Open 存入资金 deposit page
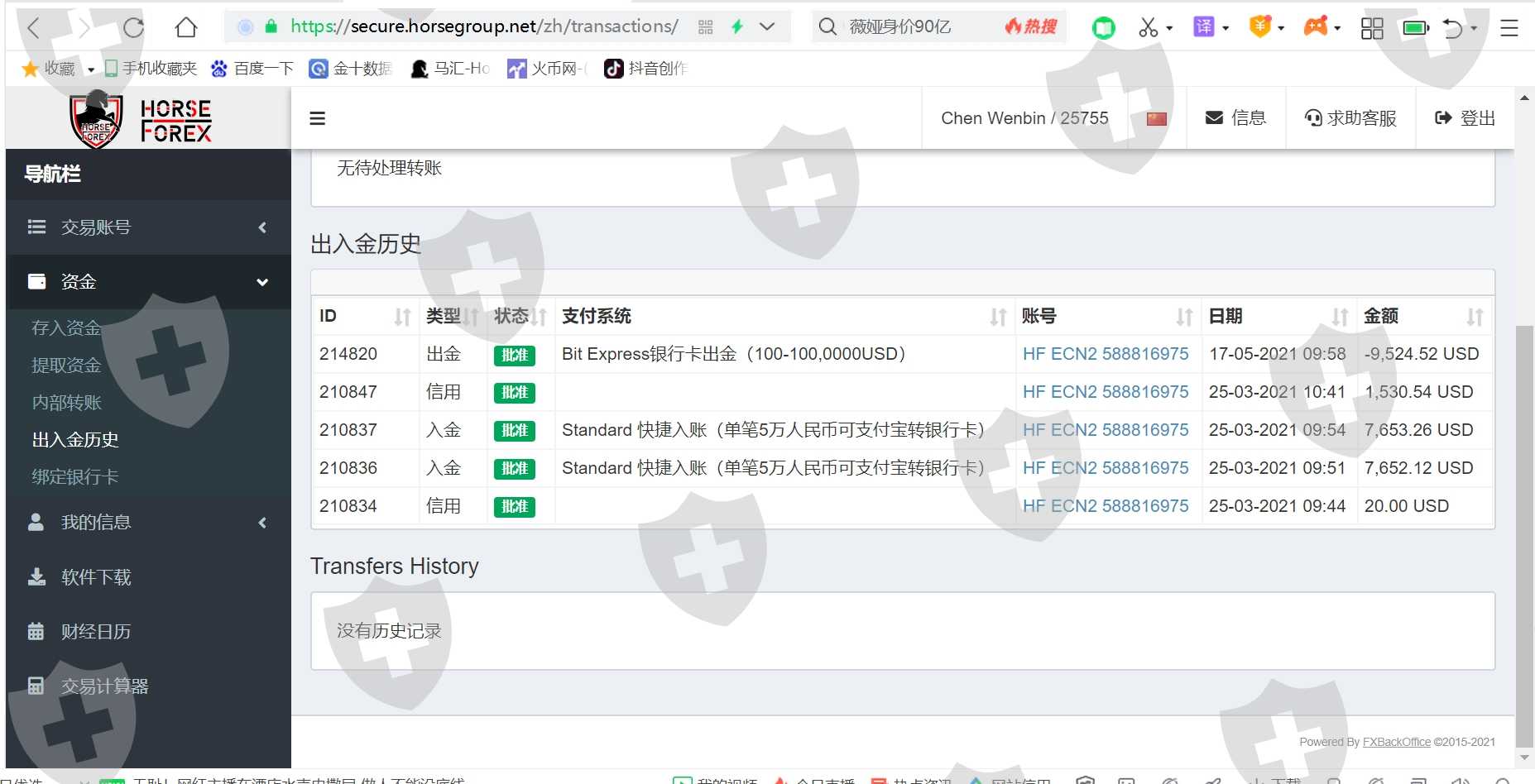 (x=66, y=328)
